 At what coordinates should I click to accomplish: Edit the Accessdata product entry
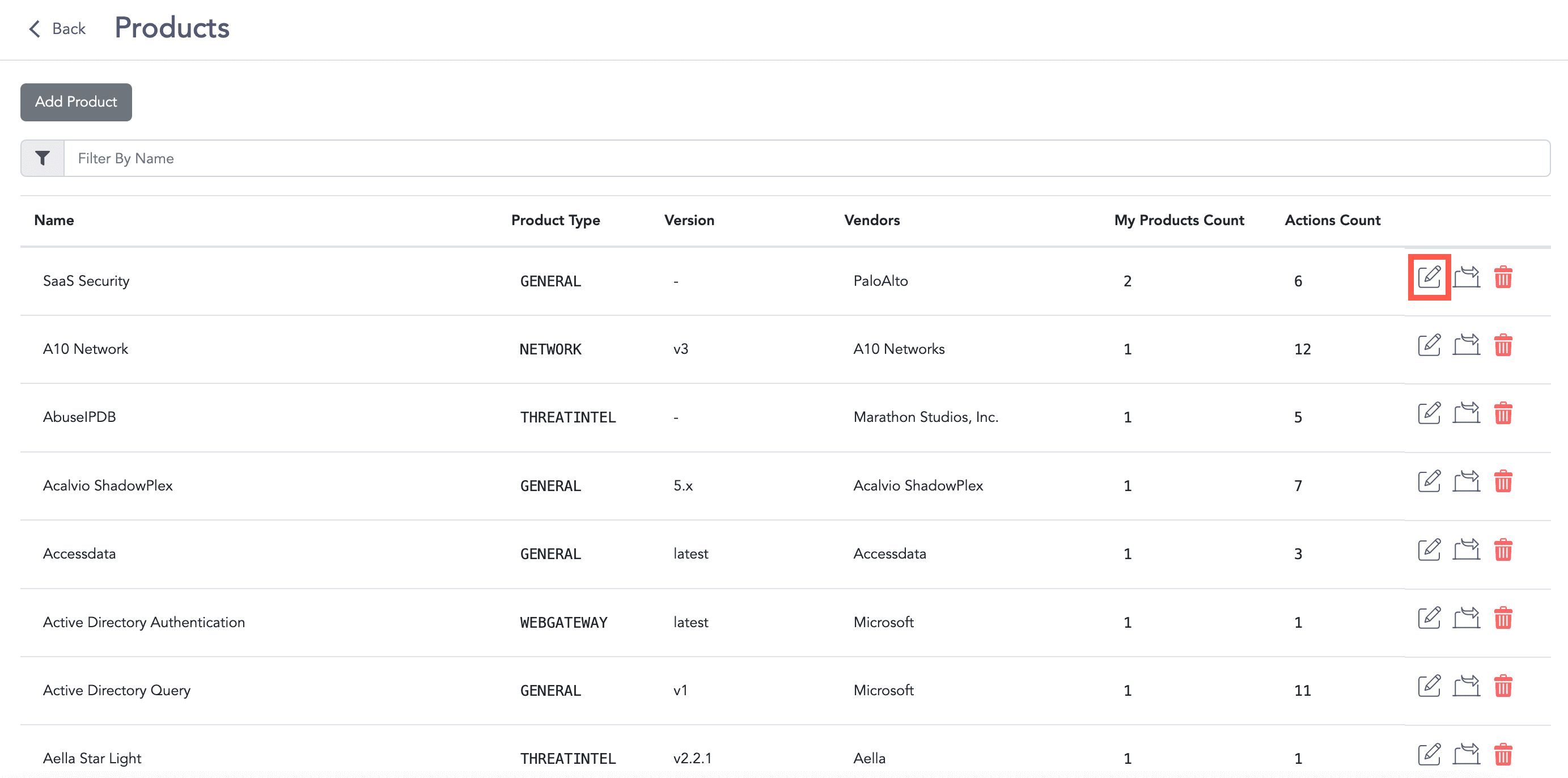(x=1429, y=549)
